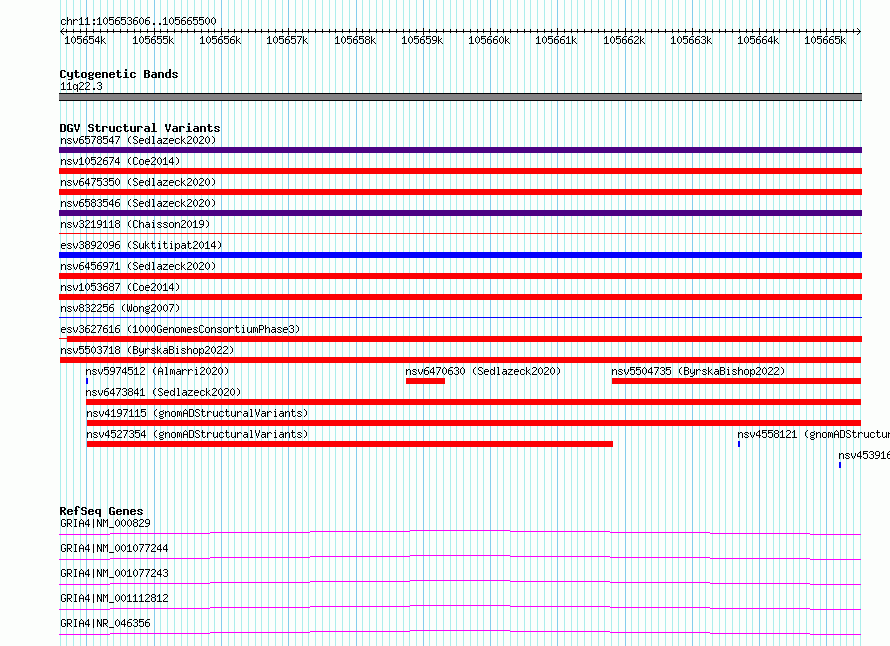Image resolution: width=890 pixels, height=646 pixels.
Task: Open the nsv6475350 (Sedlazeck2020) variant label
Action: [138, 182]
